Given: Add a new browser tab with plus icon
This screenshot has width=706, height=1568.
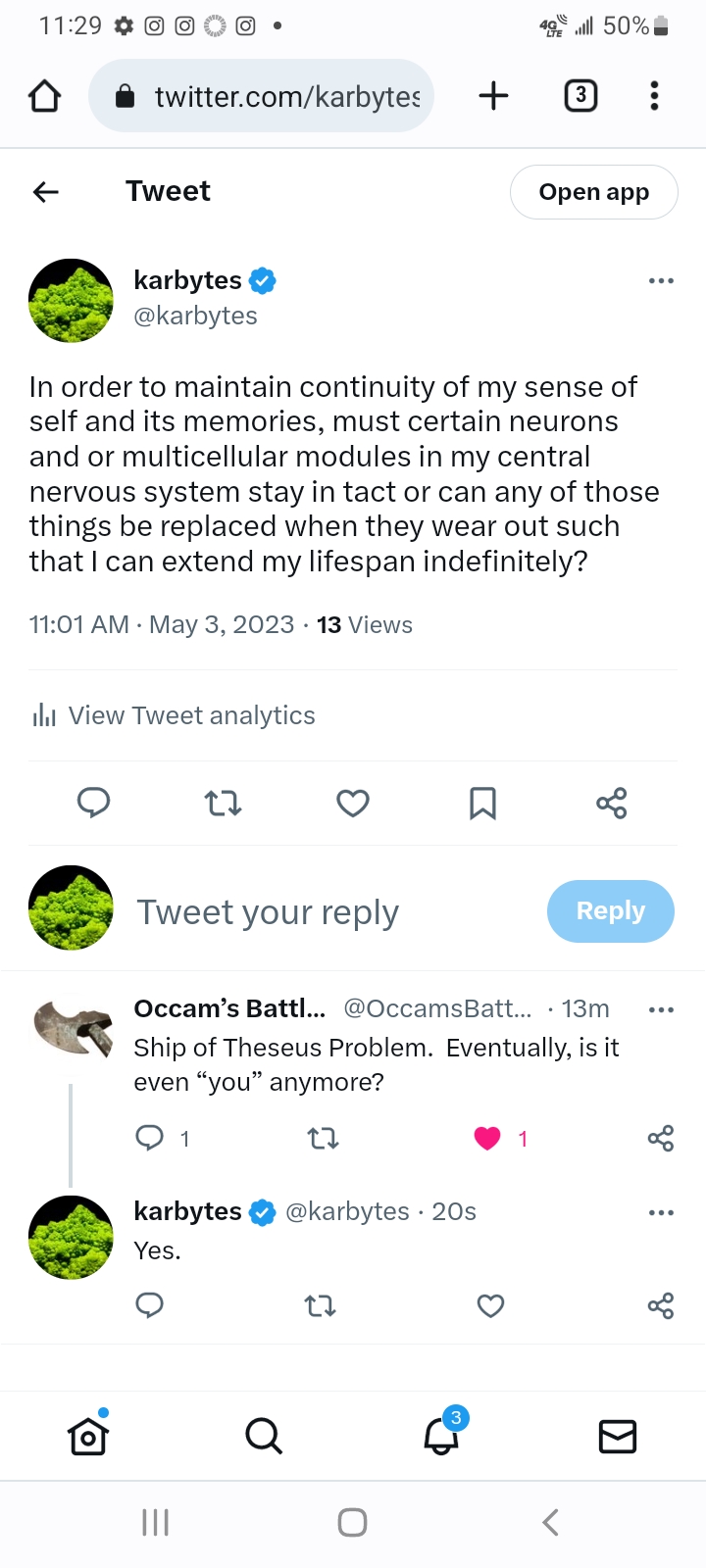Looking at the screenshot, I should click(494, 96).
